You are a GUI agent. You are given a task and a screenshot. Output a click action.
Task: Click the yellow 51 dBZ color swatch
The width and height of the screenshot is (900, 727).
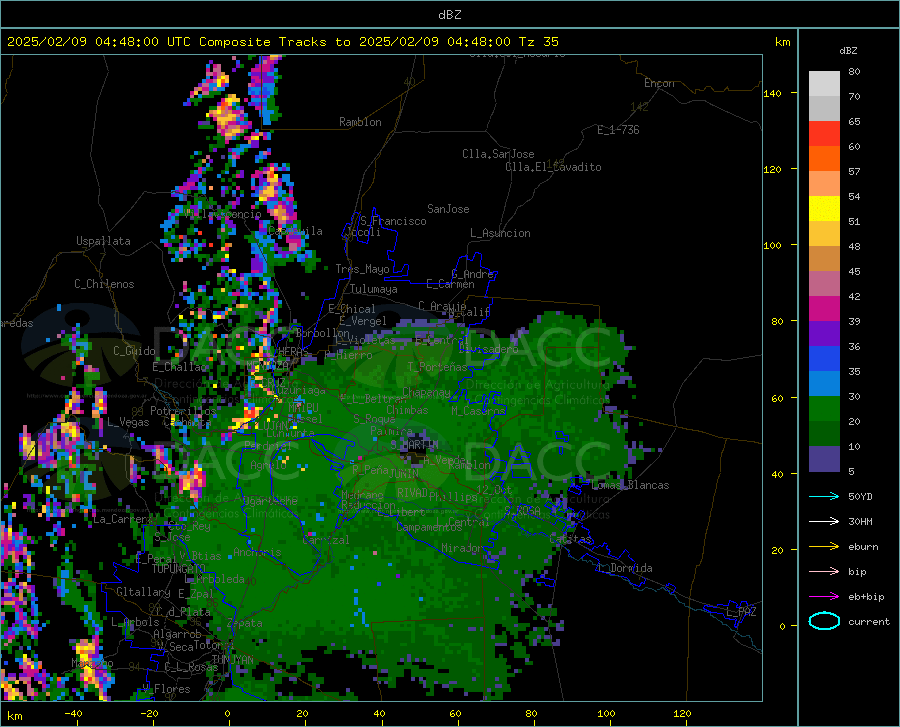824,209
